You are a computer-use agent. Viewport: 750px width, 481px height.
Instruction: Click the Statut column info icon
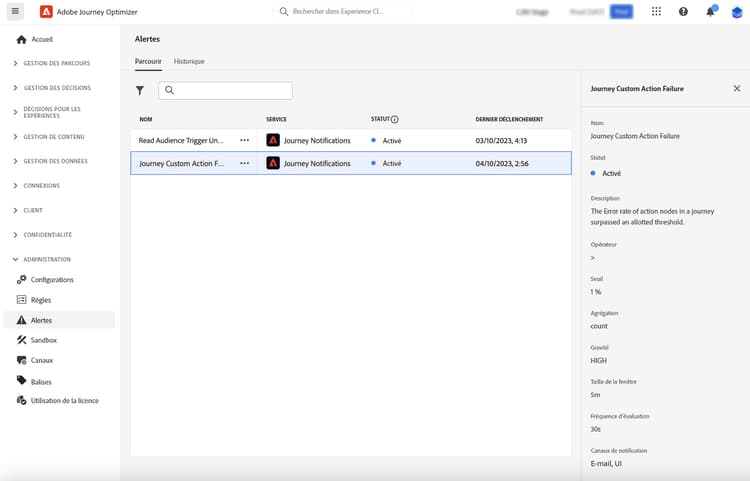[x=395, y=119]
